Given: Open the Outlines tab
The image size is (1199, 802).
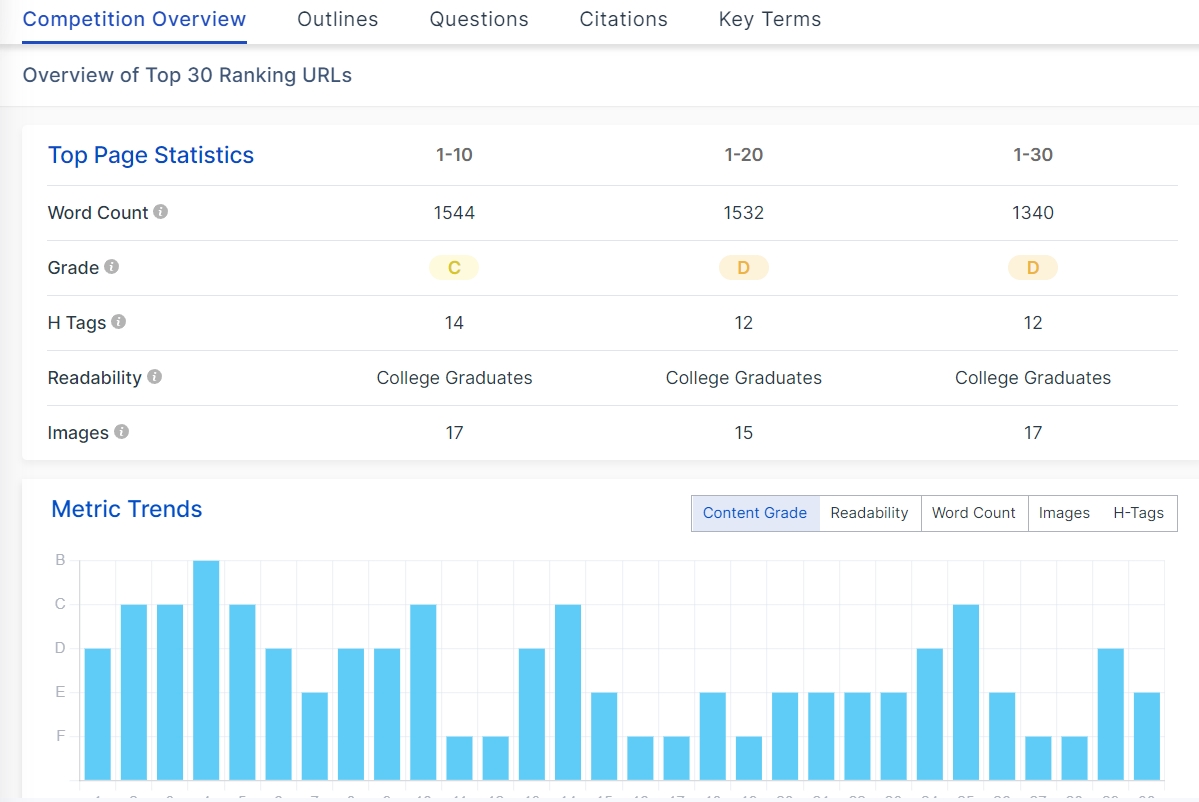Looking at the screenshot, I should point(338,19).
